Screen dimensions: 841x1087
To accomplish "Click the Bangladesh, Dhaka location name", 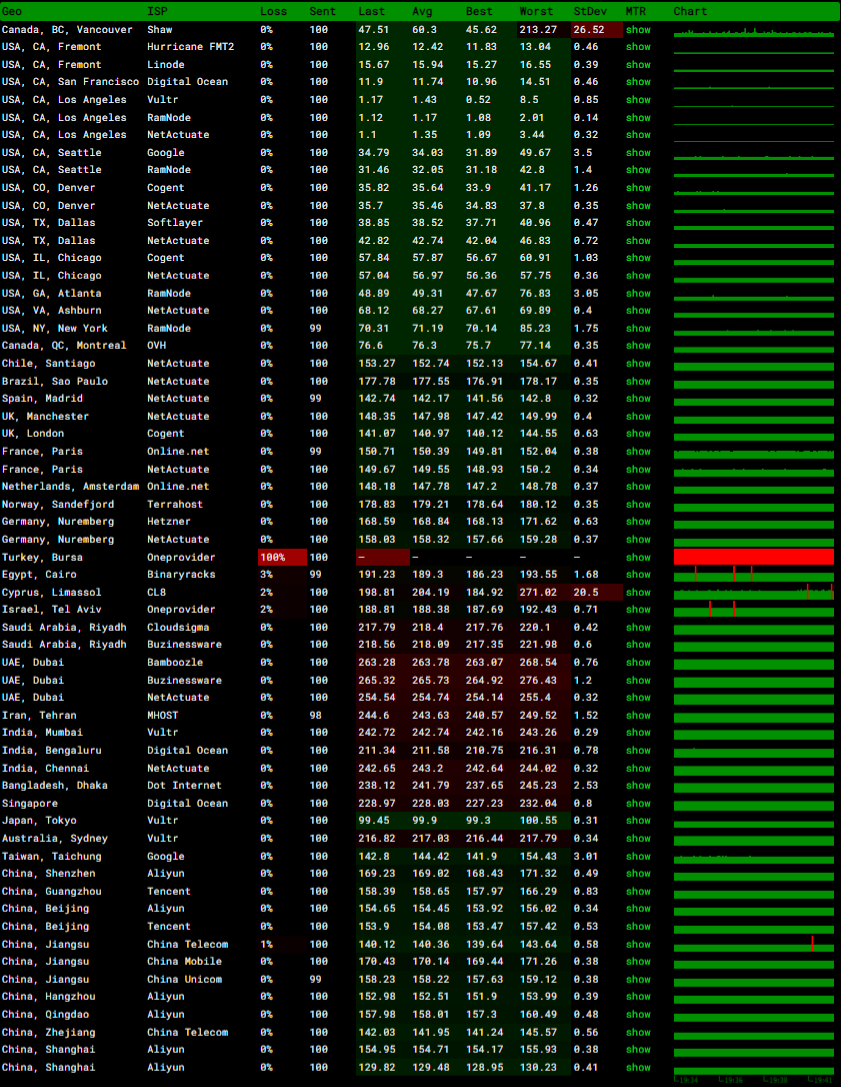I will [55, 786].
